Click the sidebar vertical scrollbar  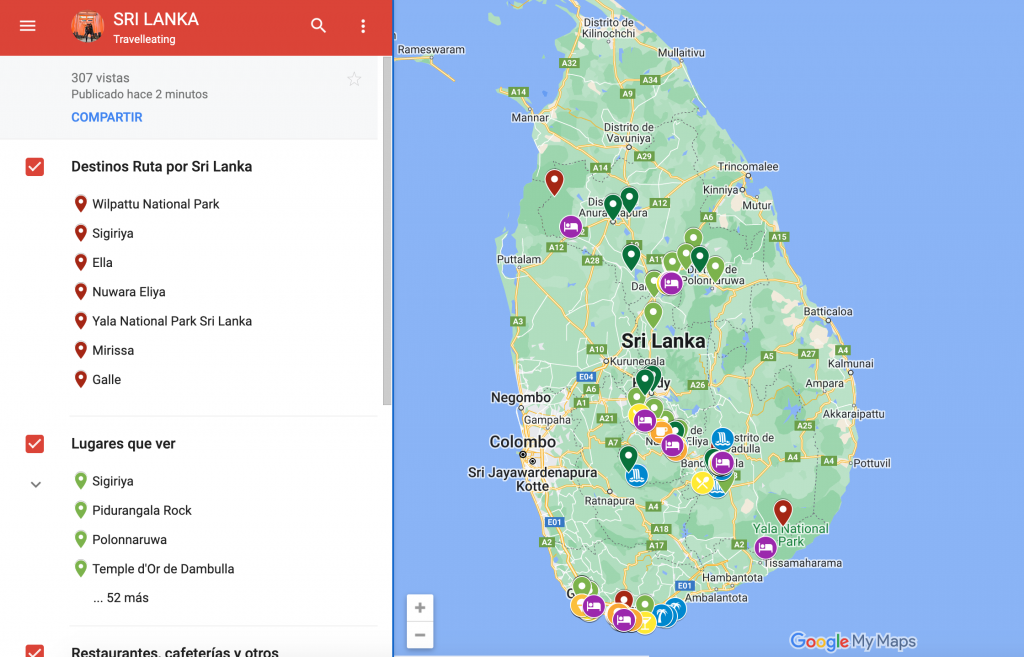pyautogui.click(x=387, y=230)
